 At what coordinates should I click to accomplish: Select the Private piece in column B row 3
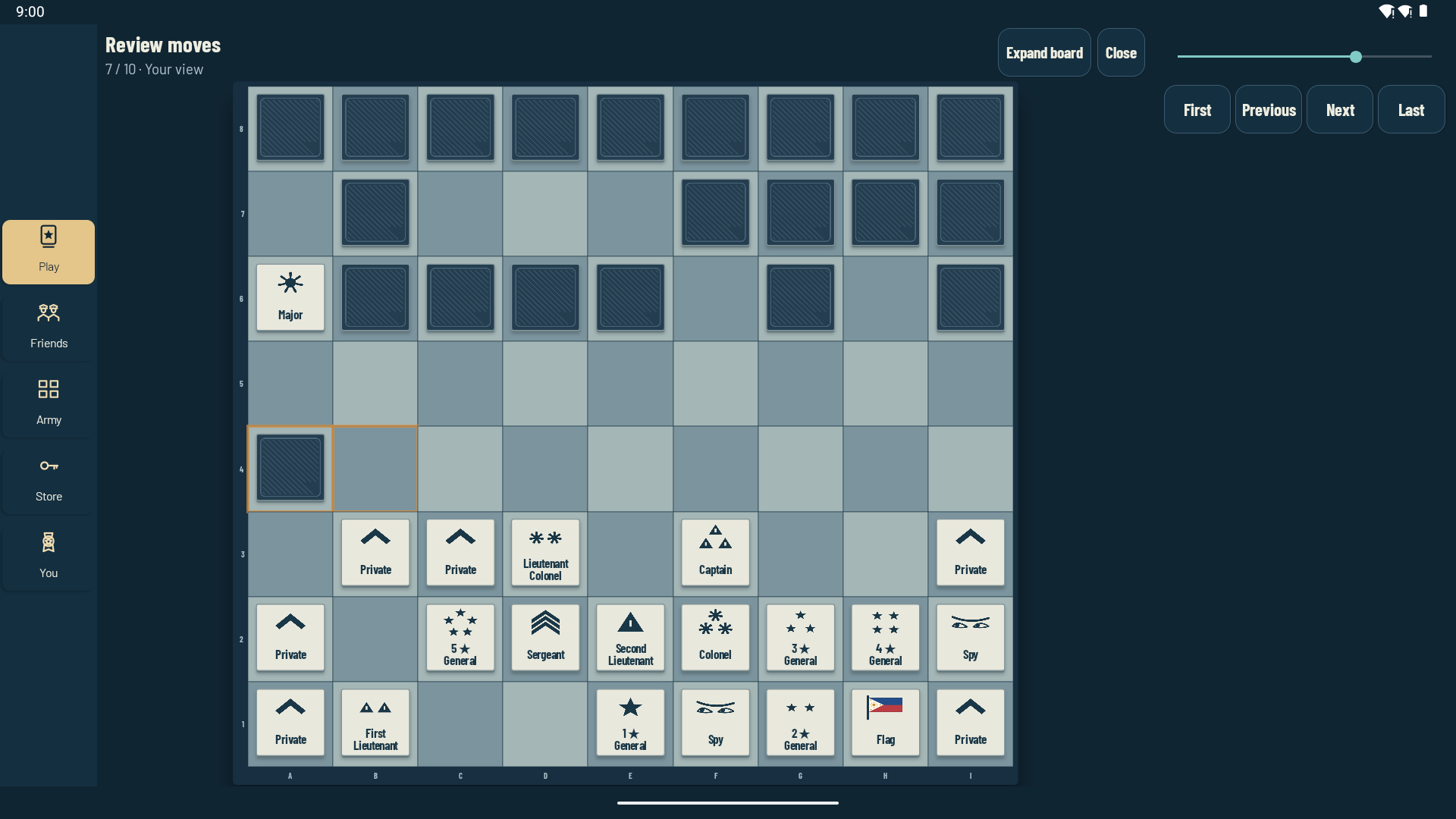pyautogui.click(x=375, y=553)
